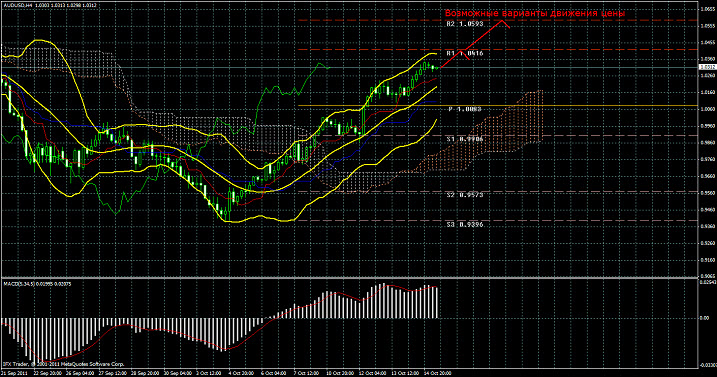Image resolution: width=717 pixels, height=377 pixels.
Task: Click the R1 1.0416 resistance label
Action: 465,54
